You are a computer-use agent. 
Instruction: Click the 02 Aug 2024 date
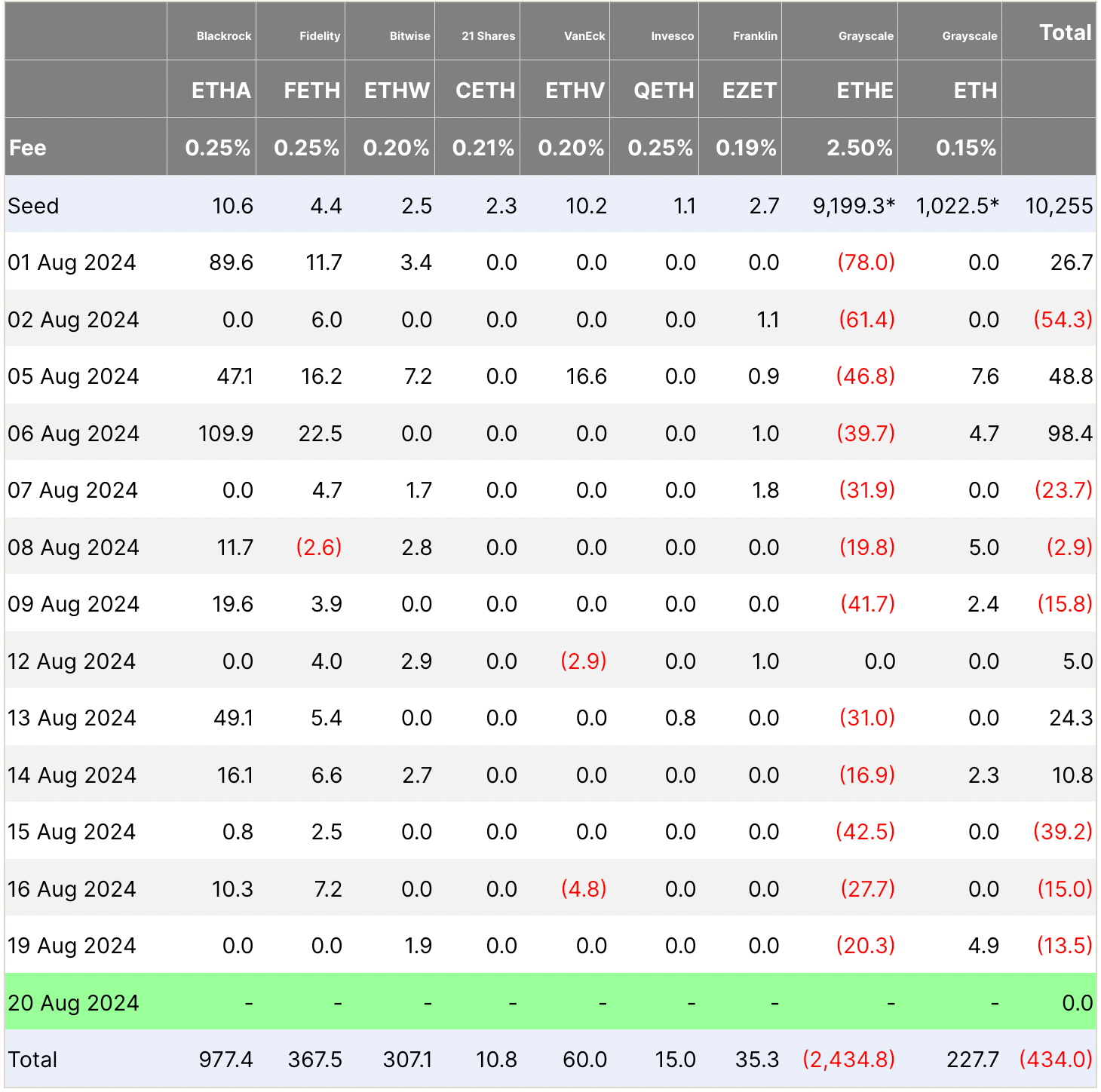(73, 320)
